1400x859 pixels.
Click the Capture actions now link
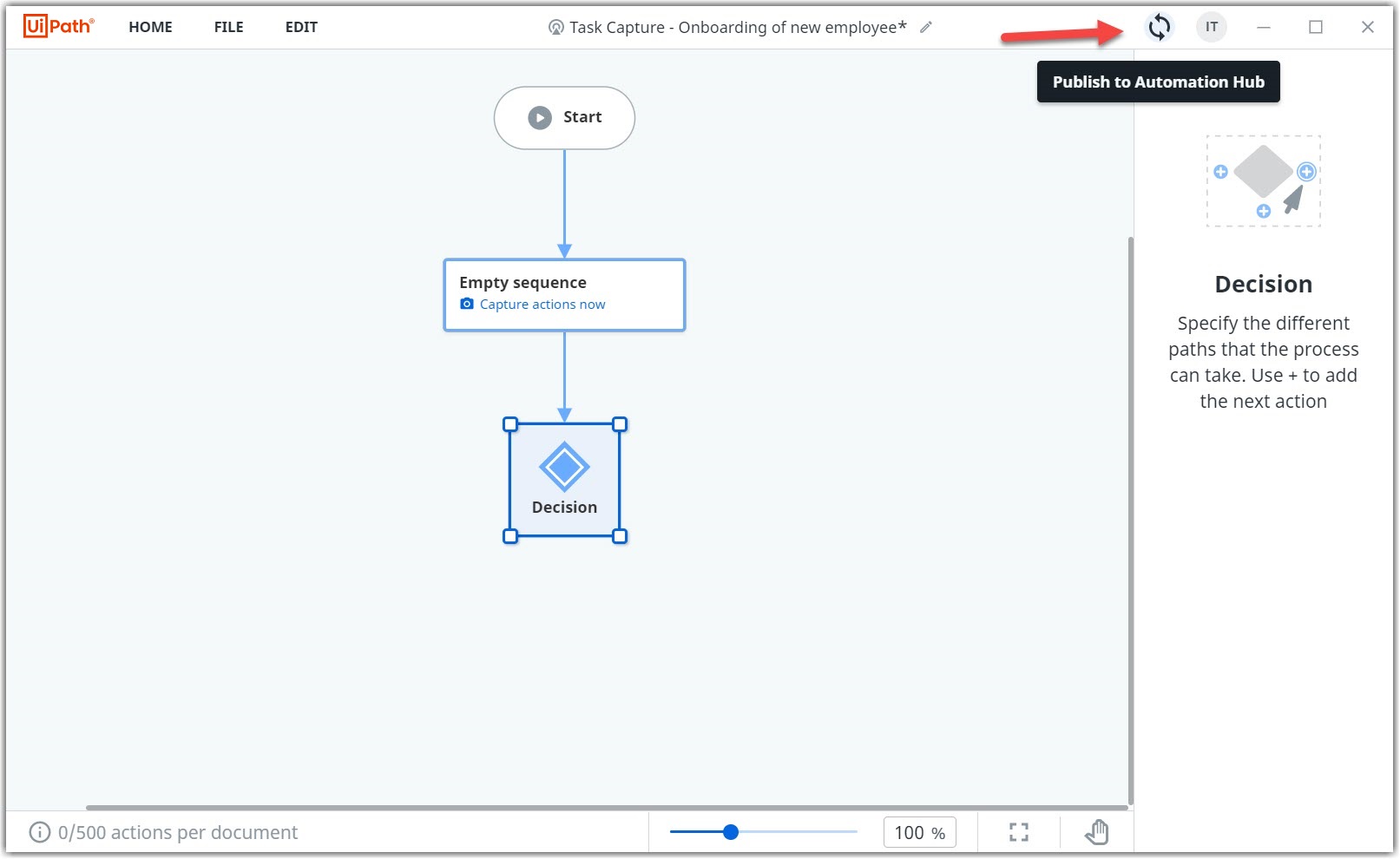pos(541,304)
